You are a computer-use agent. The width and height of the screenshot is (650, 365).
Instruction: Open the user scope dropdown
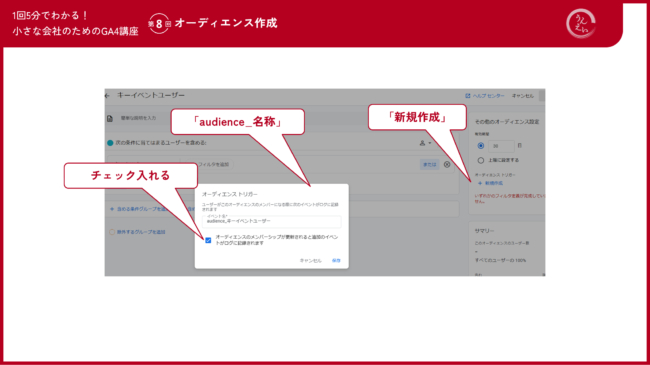click(425, 143)
